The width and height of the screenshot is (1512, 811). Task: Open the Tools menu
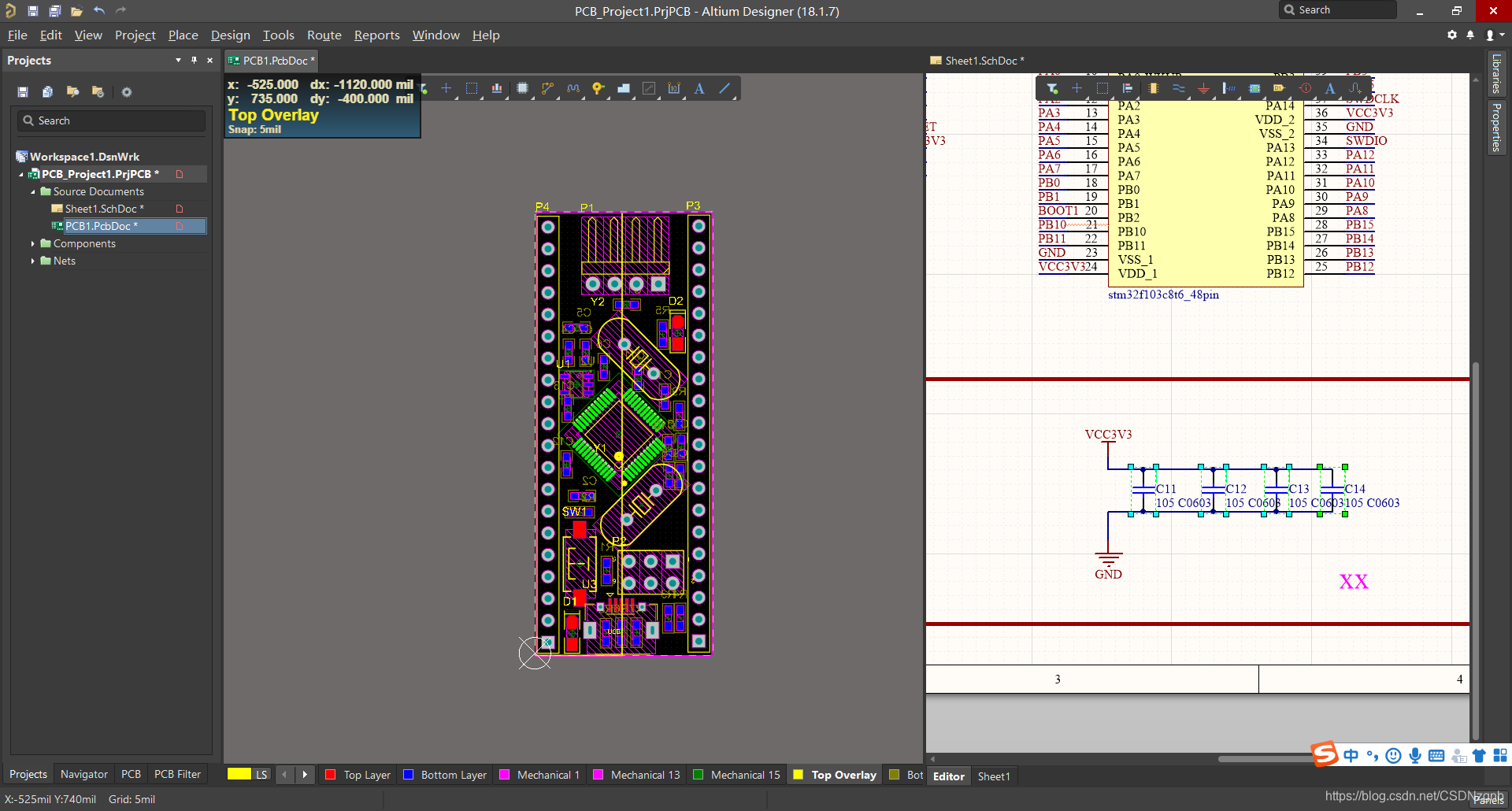278,35
